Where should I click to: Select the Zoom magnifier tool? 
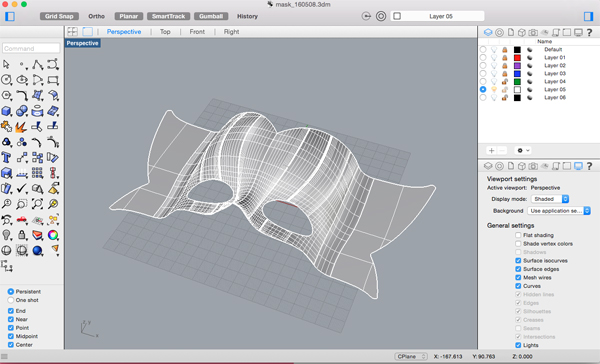click(x=6, y=204)
